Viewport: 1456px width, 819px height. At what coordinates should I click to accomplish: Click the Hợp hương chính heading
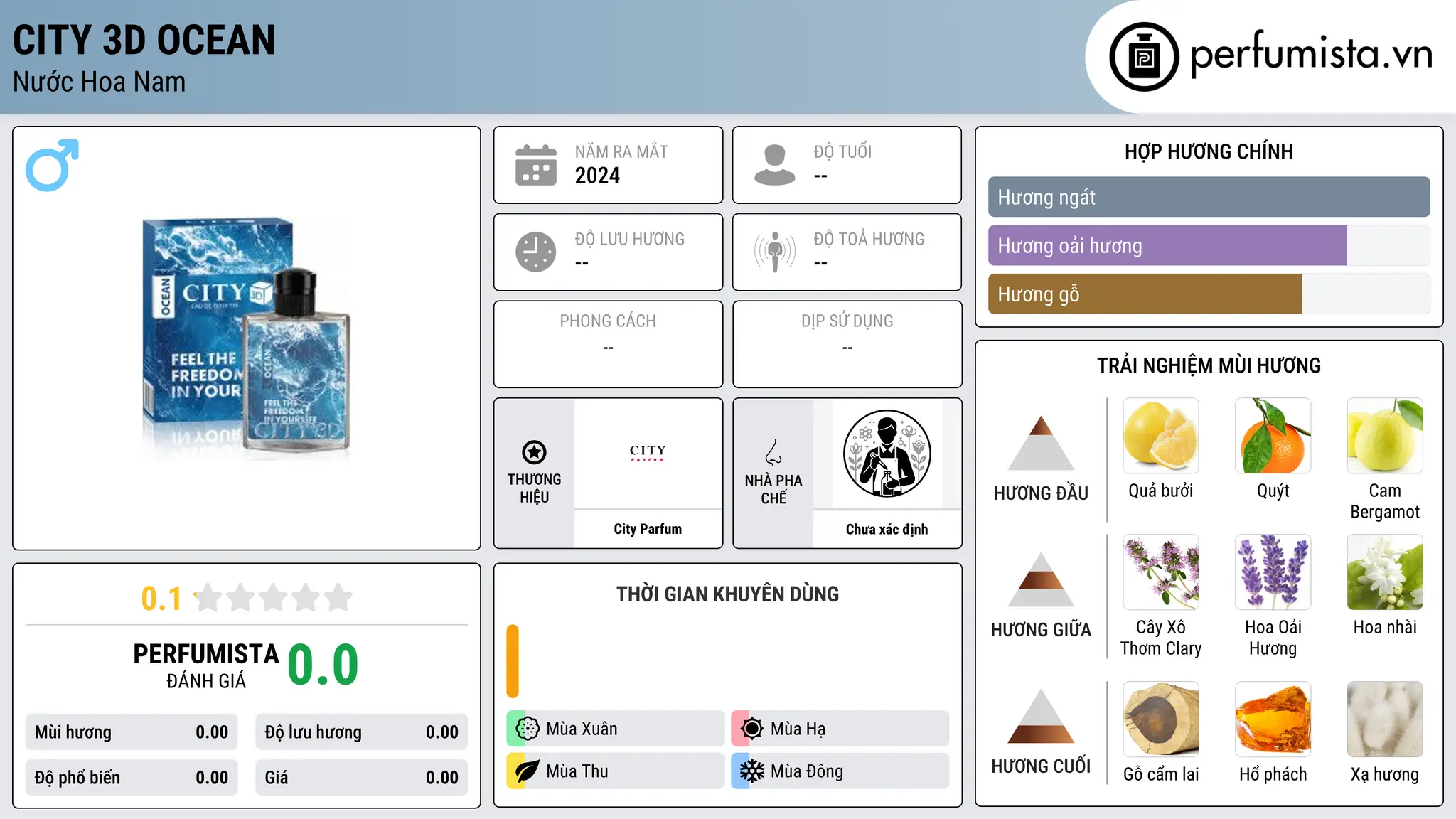click(x=1209, y=151)
